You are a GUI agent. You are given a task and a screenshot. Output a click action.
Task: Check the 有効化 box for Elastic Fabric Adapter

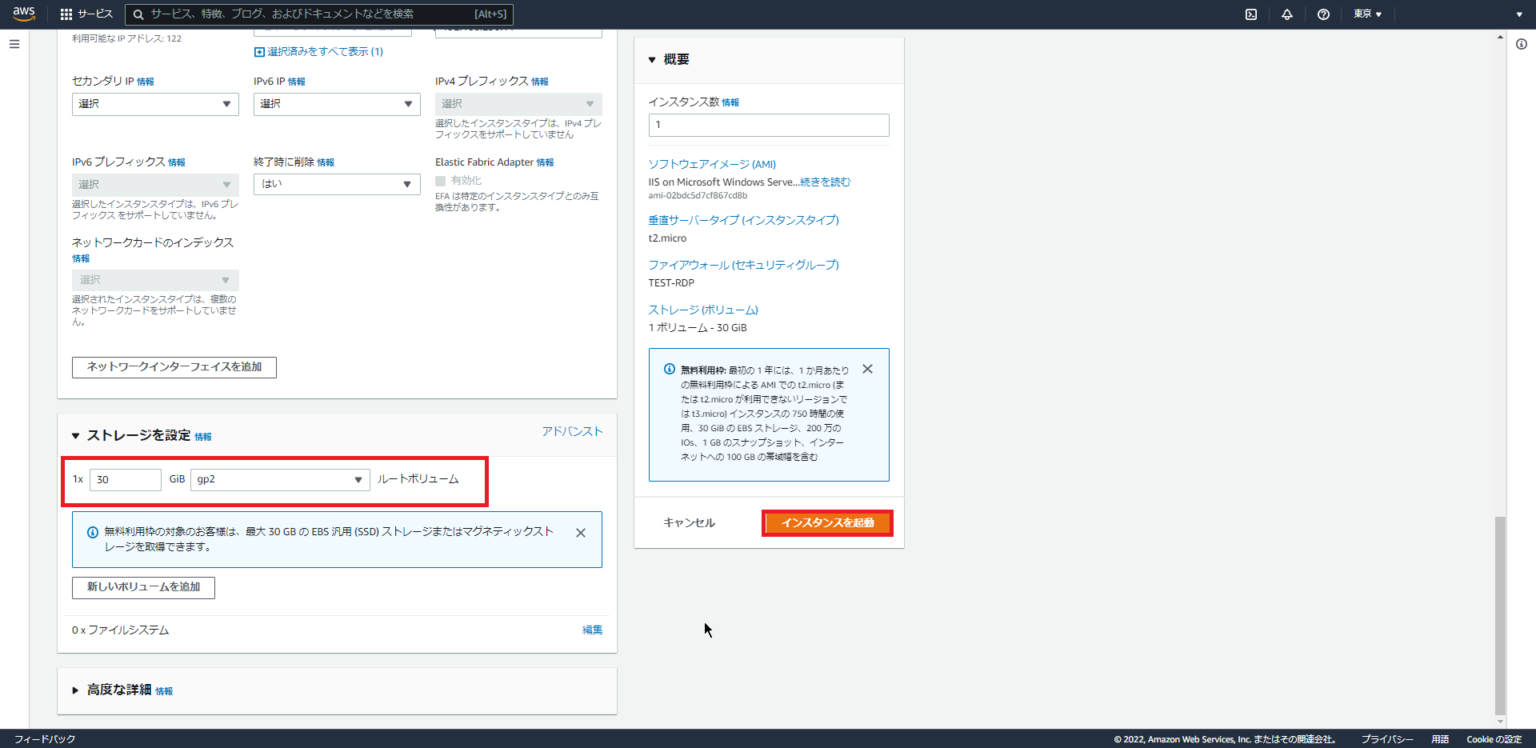coord(441,178)
